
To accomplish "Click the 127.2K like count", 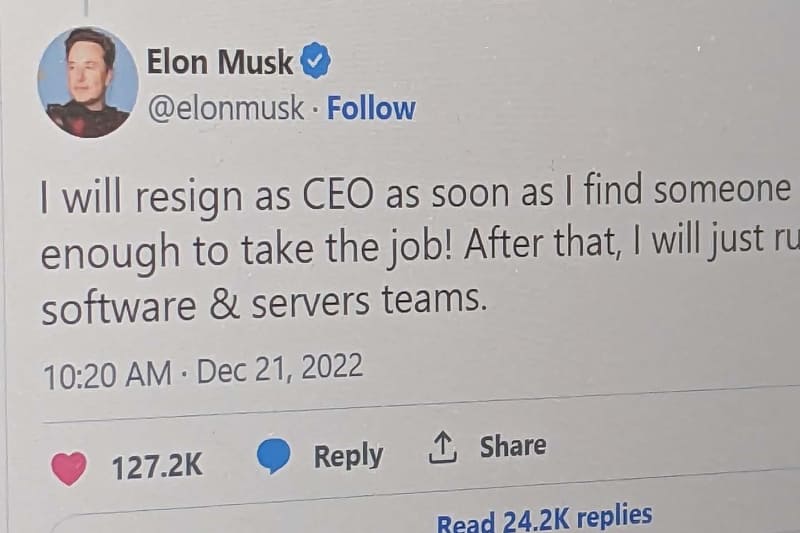I will (x=157, y=466).
